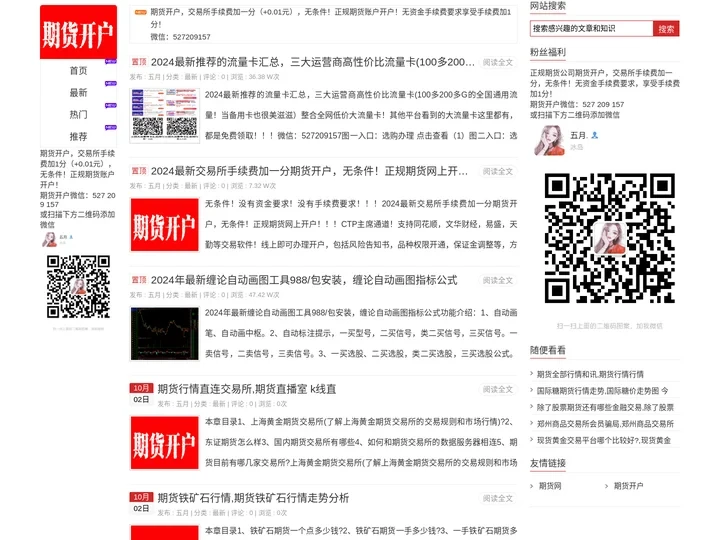Screen dimensions: 720x540
Task: Click the author 五月 in the 流量卡汇总 meta line
Action: point(154,77)
